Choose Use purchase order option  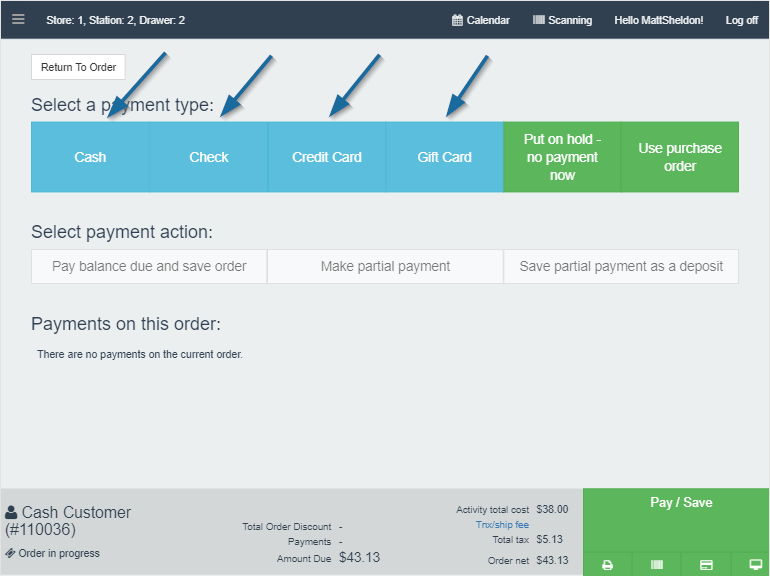(x=680, y=157)
